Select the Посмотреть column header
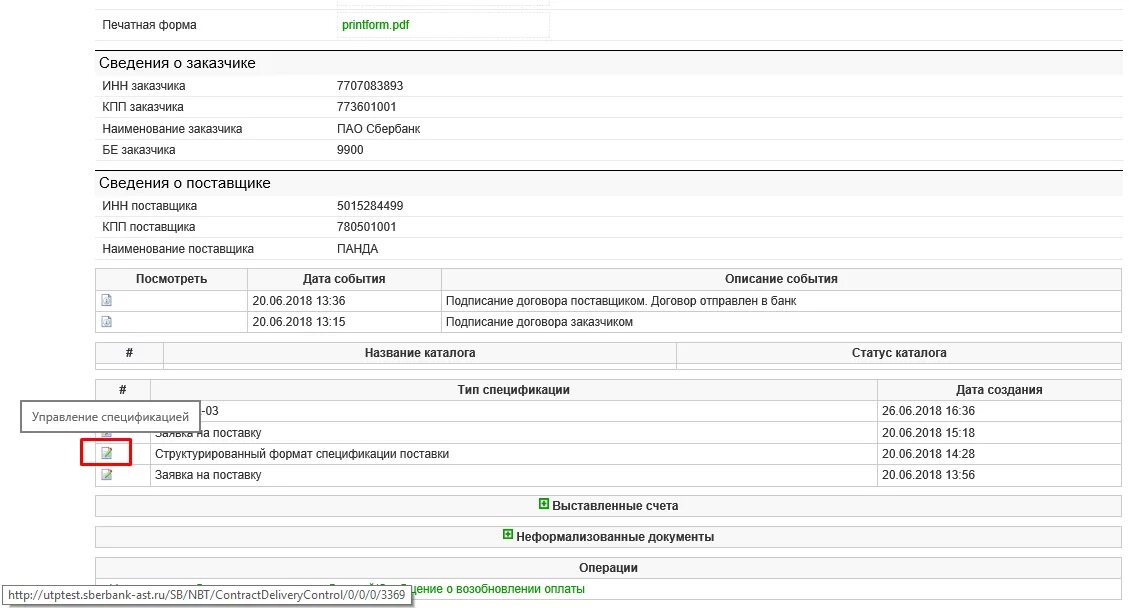This screenshot has height=608, width=1129. pyautogui.click(x=171, y=279)
